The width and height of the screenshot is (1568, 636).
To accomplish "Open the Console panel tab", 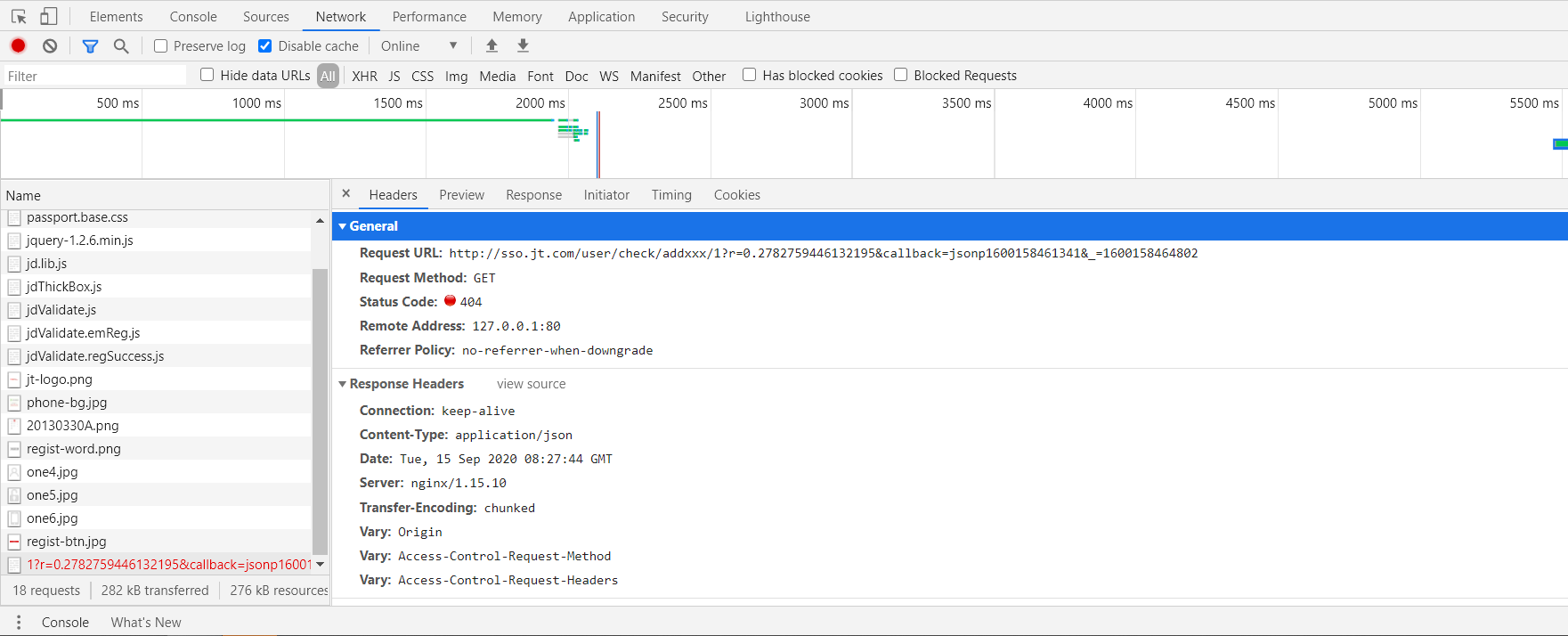I will pos(193,16).
